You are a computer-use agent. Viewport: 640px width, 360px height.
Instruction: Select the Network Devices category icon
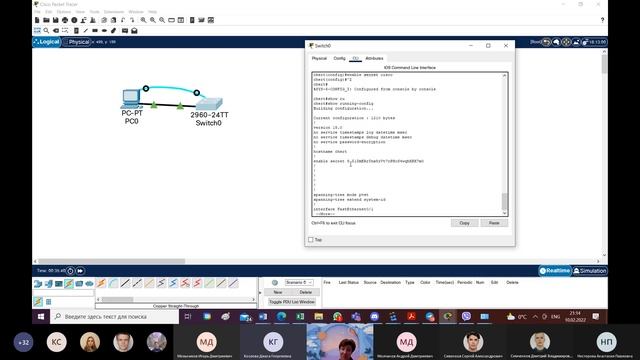click(38, 283)
